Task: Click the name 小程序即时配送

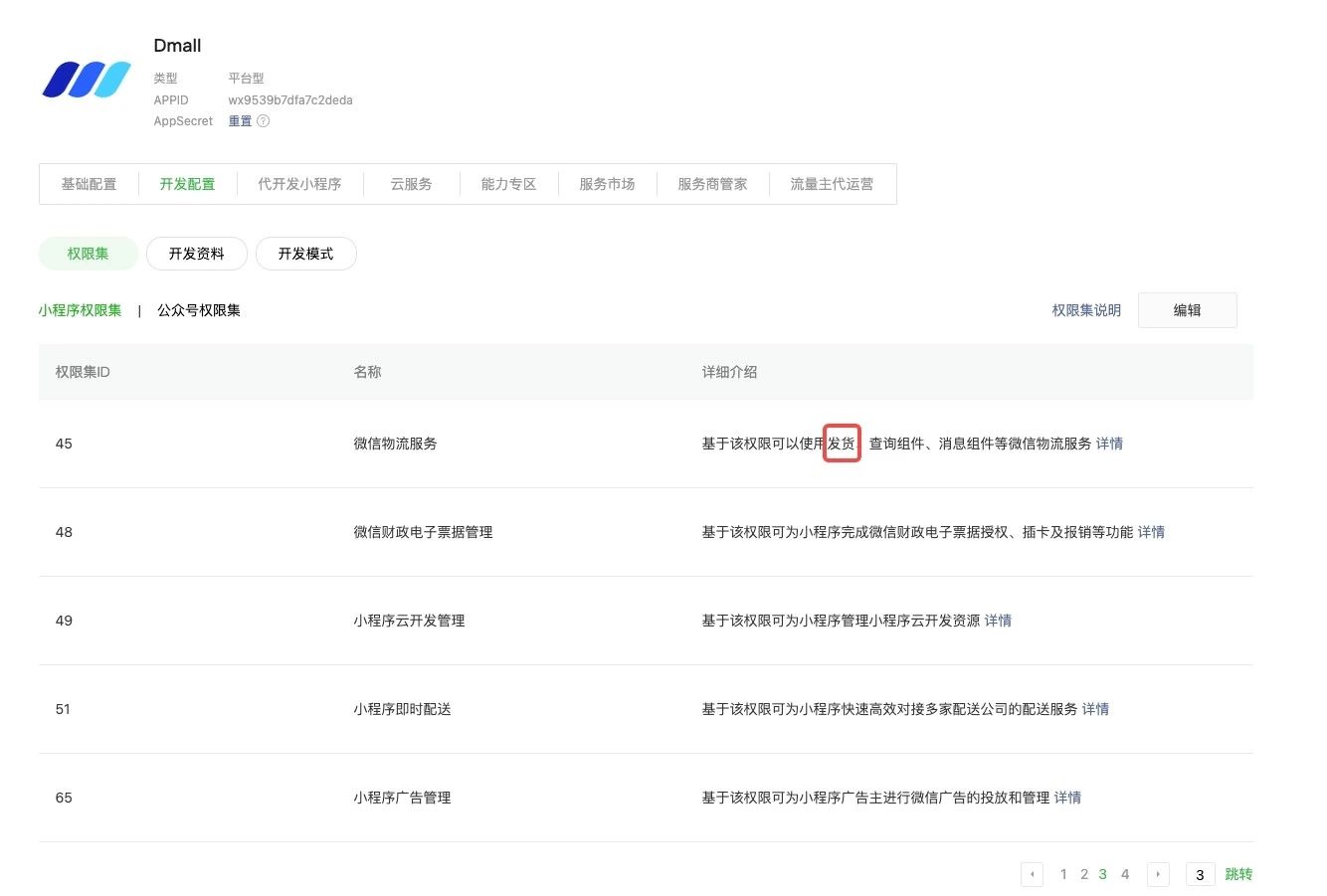Action: tap(402, 709)
